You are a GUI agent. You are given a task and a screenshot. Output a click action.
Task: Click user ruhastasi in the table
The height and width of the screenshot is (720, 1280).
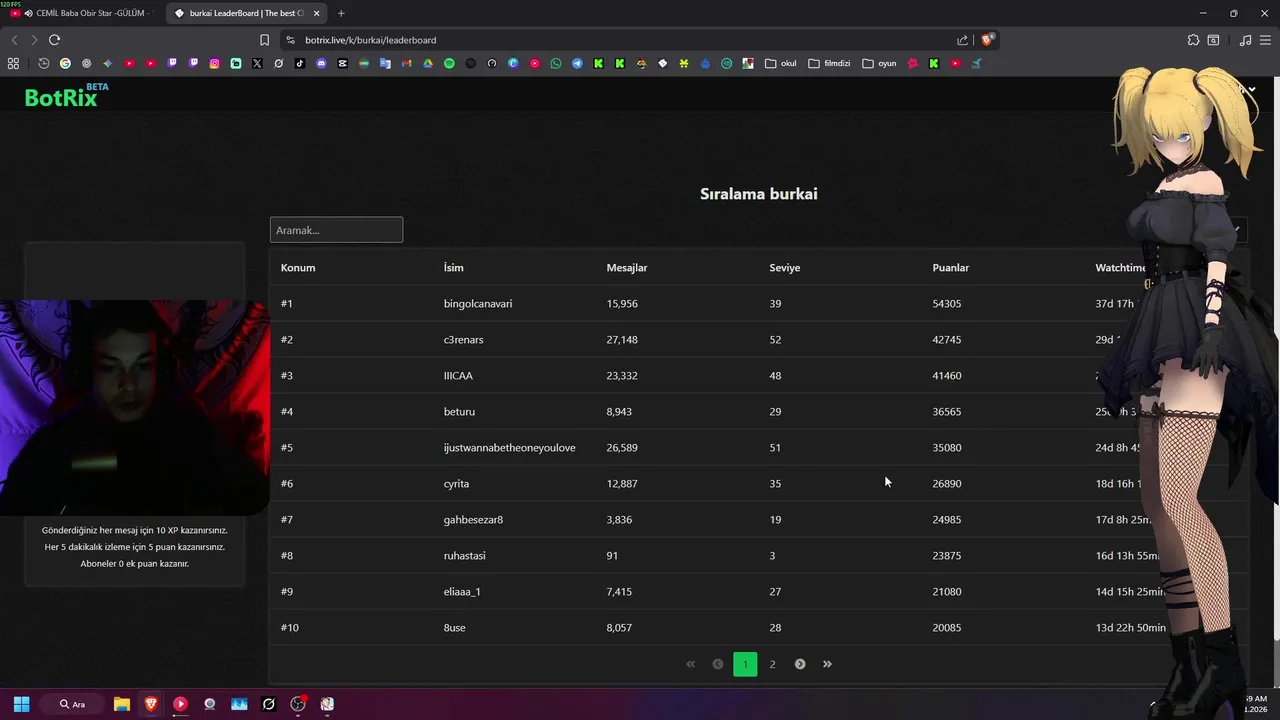[x=465, y=556]
